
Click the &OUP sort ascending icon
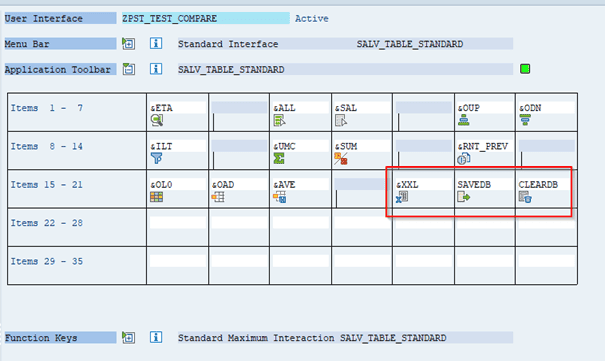click(x=463, y=120)
